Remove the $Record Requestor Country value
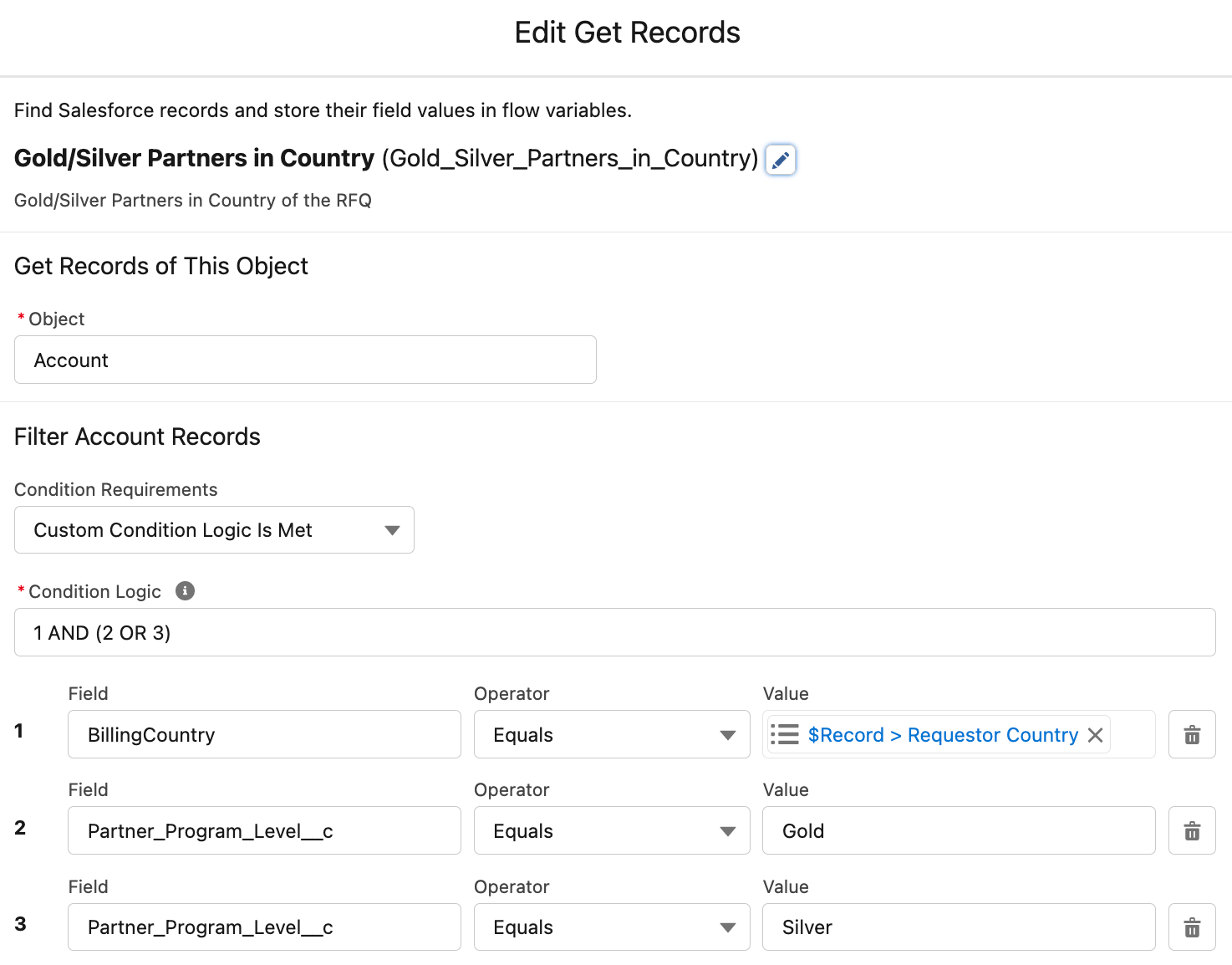Screen dimensions: 1232x965 (1095, 735)
